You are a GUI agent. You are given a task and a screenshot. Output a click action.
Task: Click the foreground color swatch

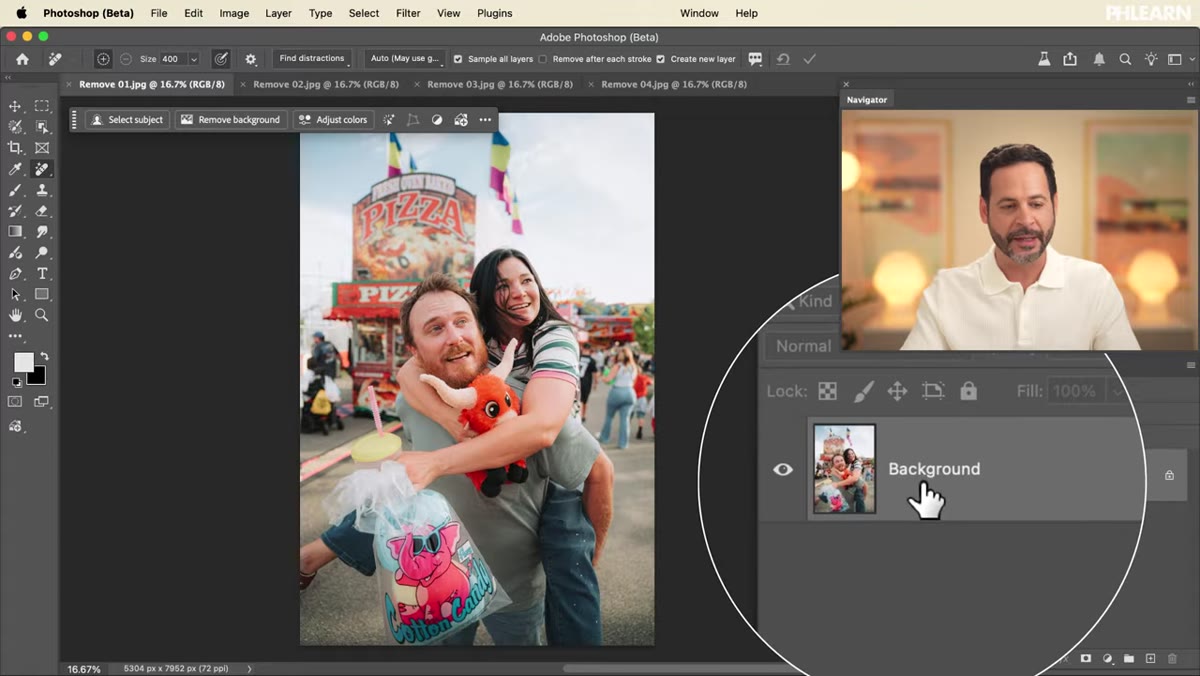coord(22,362)
